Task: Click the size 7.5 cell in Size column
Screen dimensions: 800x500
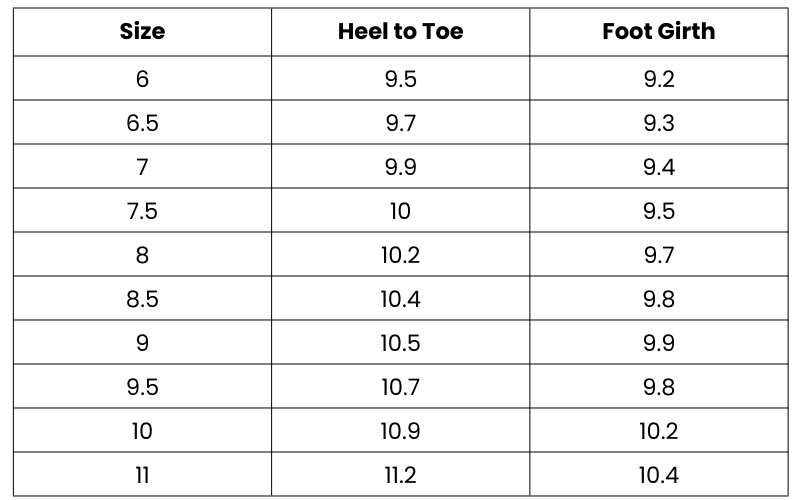Action: [142, 211]
